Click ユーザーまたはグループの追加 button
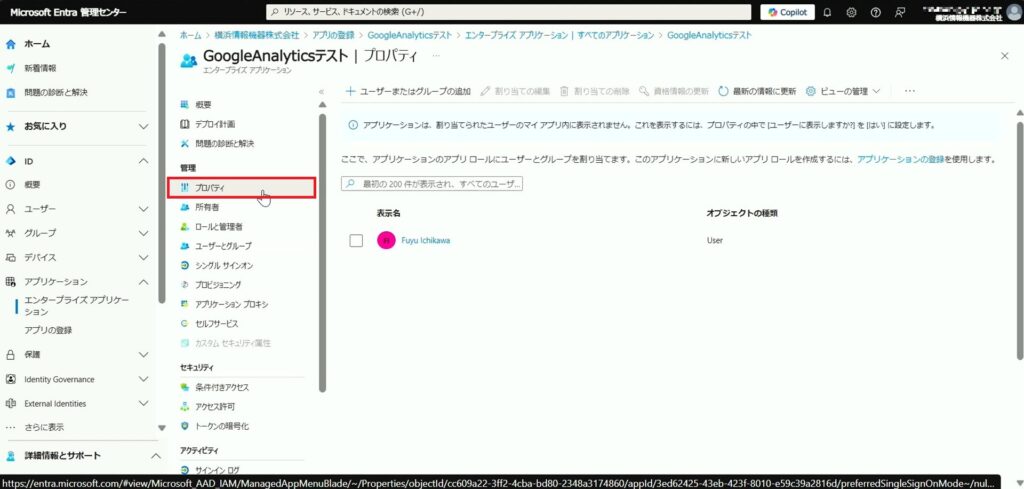 tap(408, 91)
